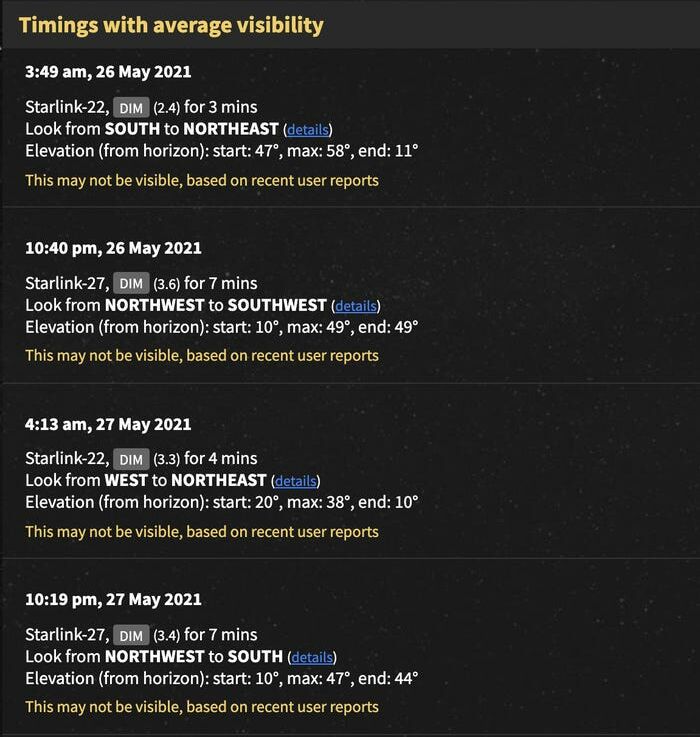
Task: Select the 10:40 pm, 26 May 2021 heading
Action: click(113, 248)
